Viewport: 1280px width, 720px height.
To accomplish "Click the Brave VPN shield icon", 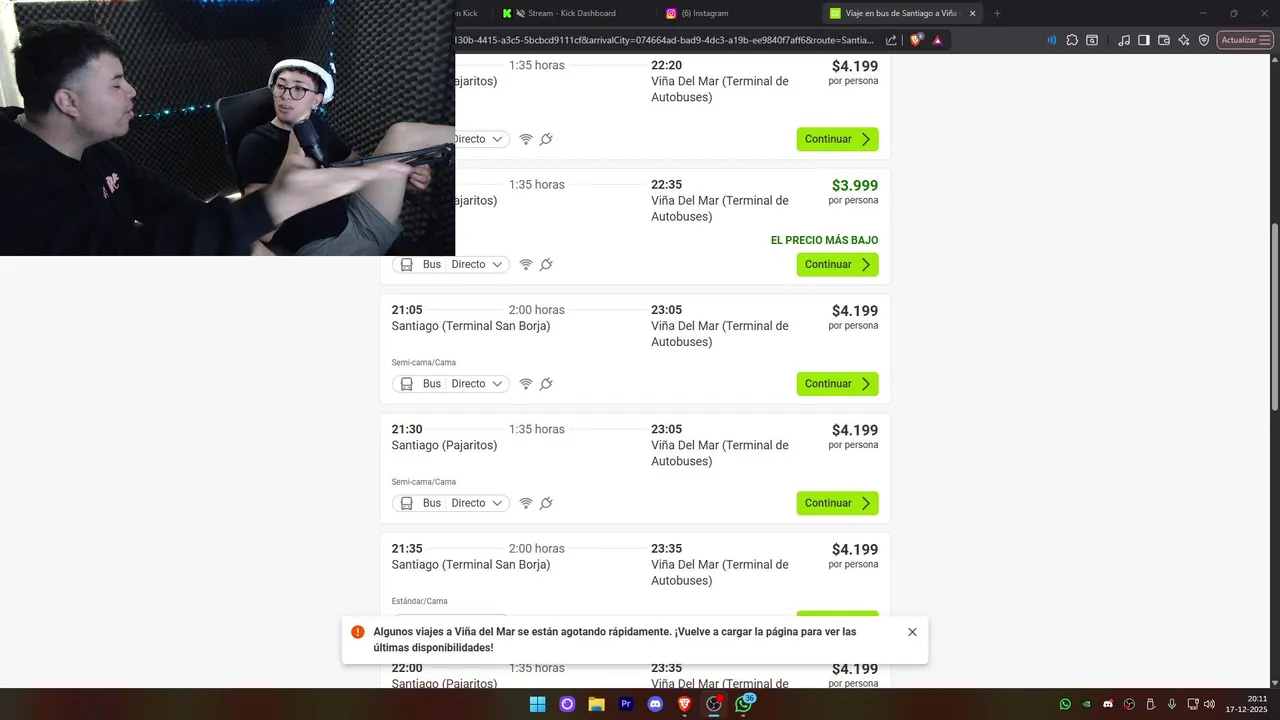I will [1204, 40].
